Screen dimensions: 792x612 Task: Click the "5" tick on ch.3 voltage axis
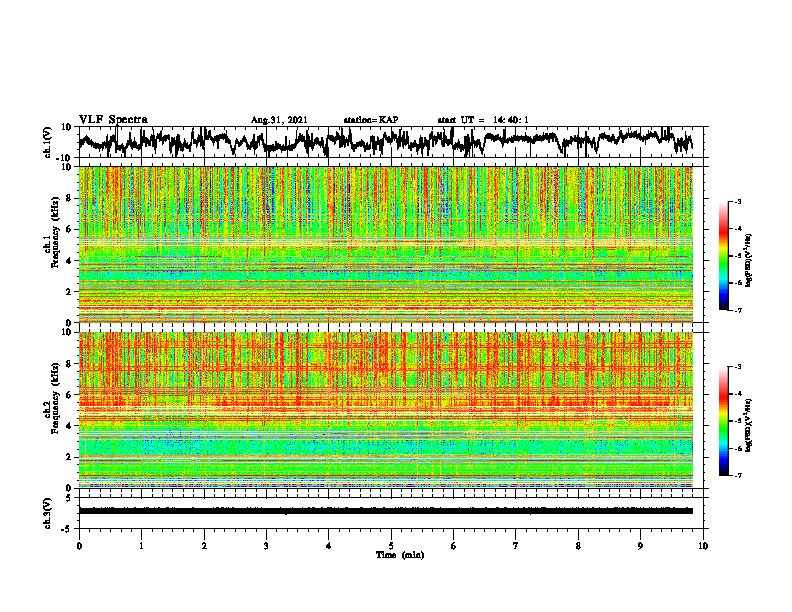click(x=69, y=498)
